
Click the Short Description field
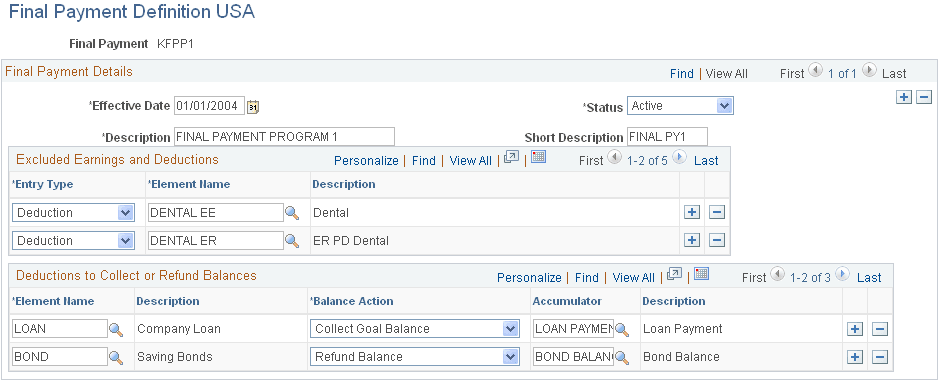point(668,137)
